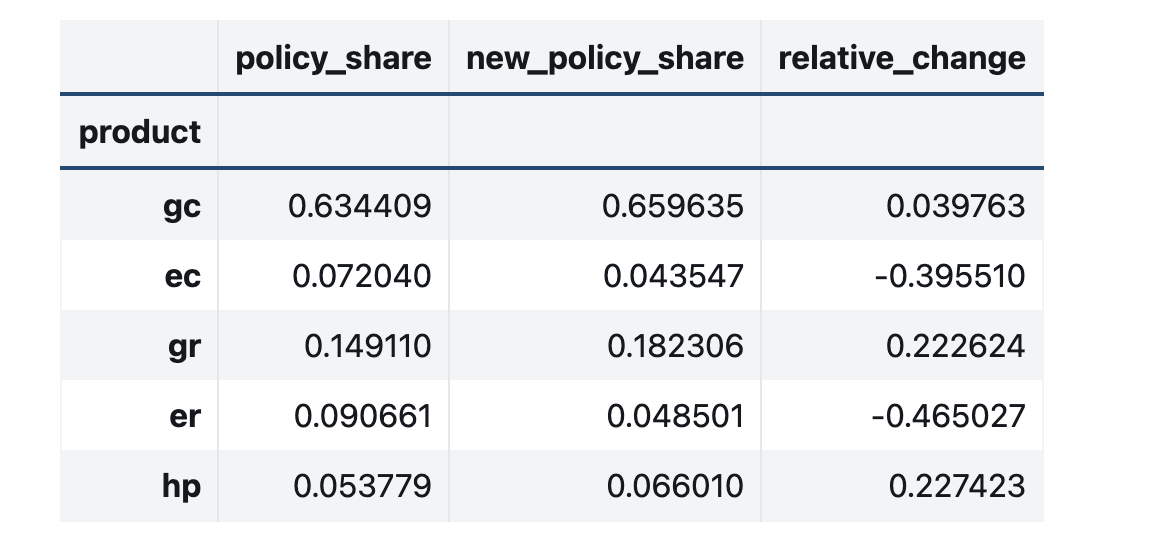Viewport: 1152px width, 544px height.
Task: Click the er relative_change value -0.465027
Action: 948,416
